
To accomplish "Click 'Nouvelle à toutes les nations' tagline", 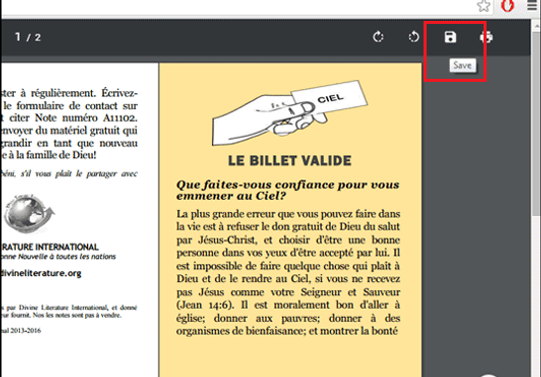I will [67, 257].
